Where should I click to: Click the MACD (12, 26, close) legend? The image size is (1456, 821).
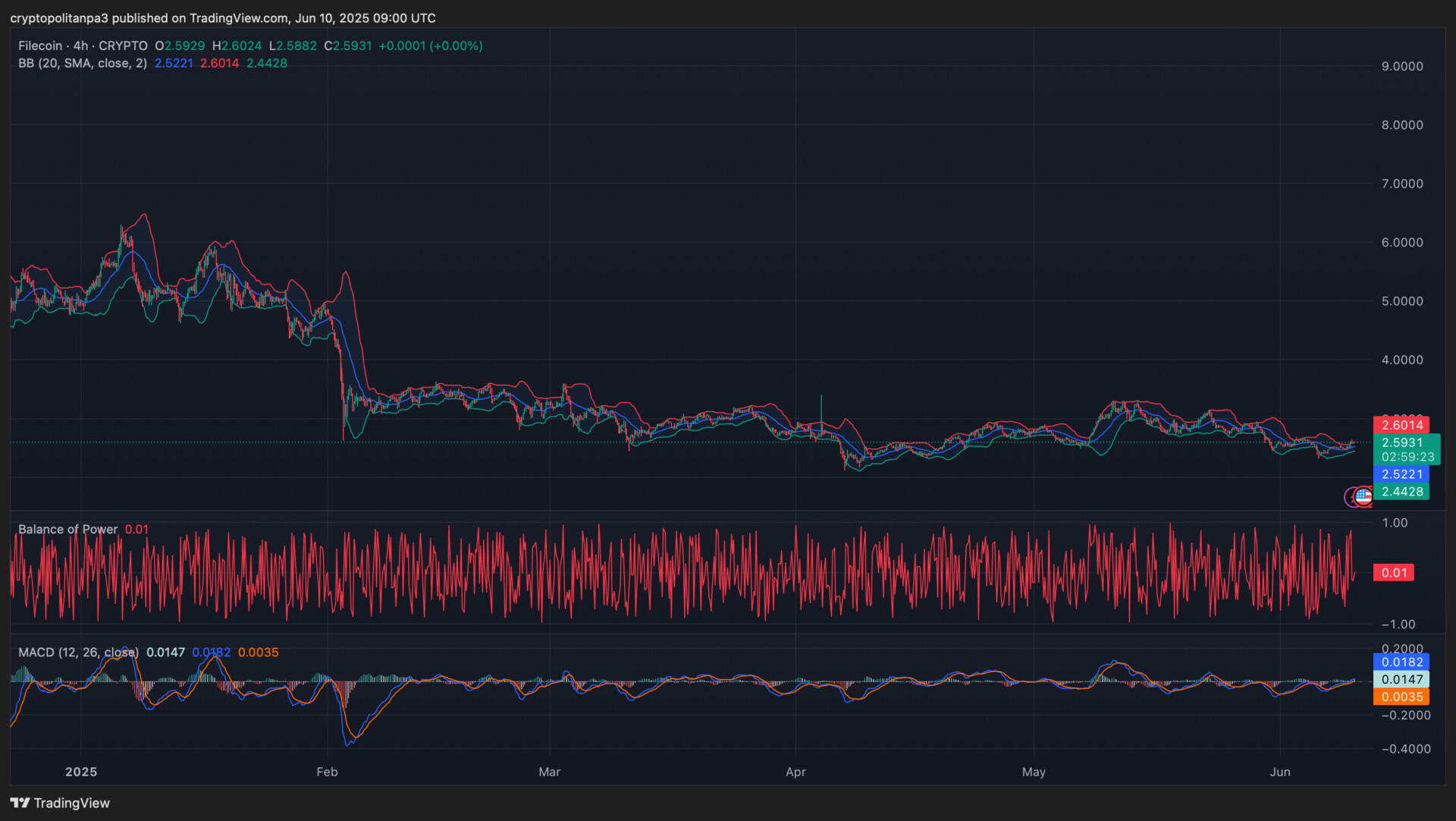tap(78, 652)
